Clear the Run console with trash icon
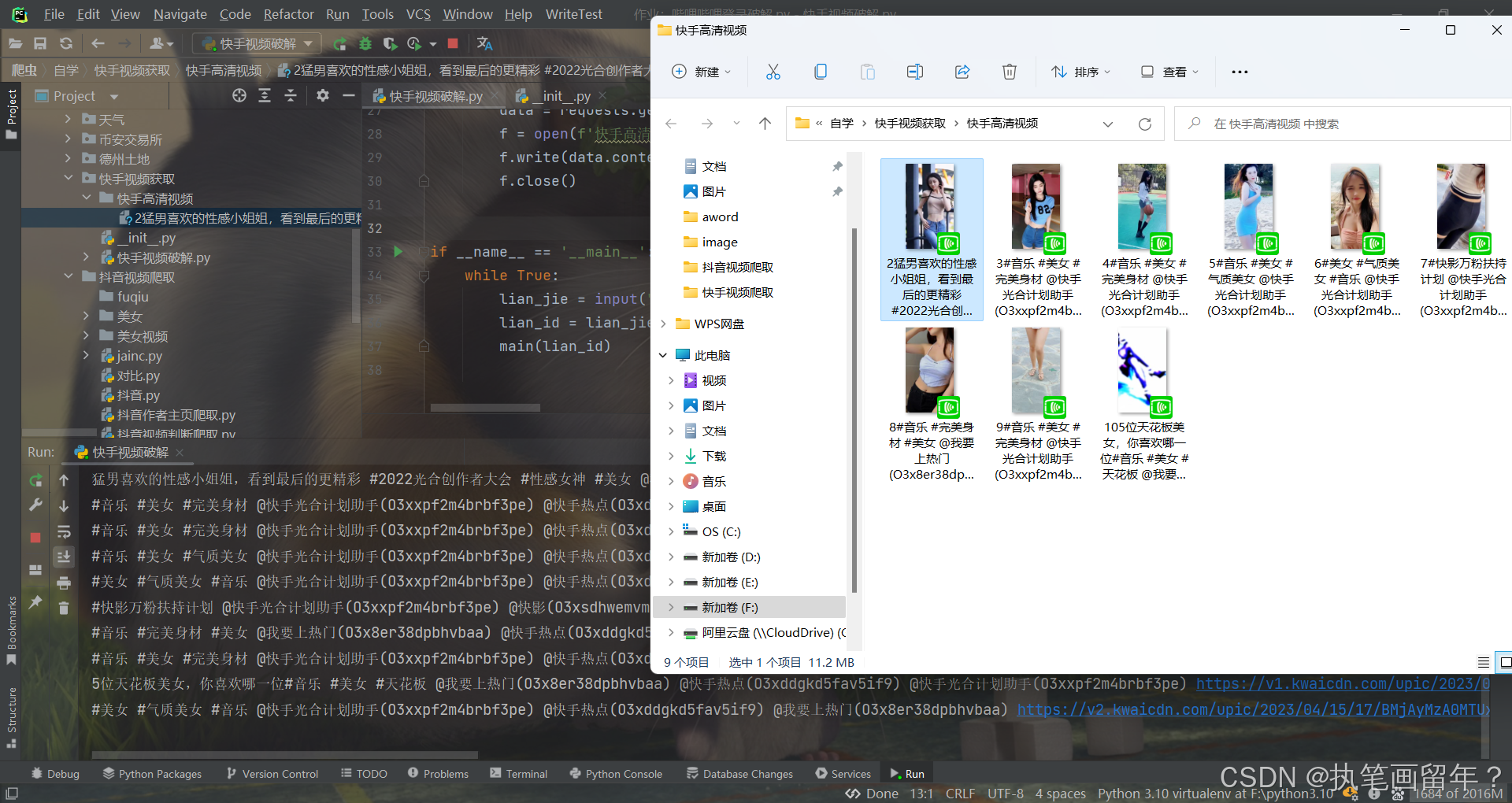This screenshot has height=803, width=1512. (x=64, y=608)
